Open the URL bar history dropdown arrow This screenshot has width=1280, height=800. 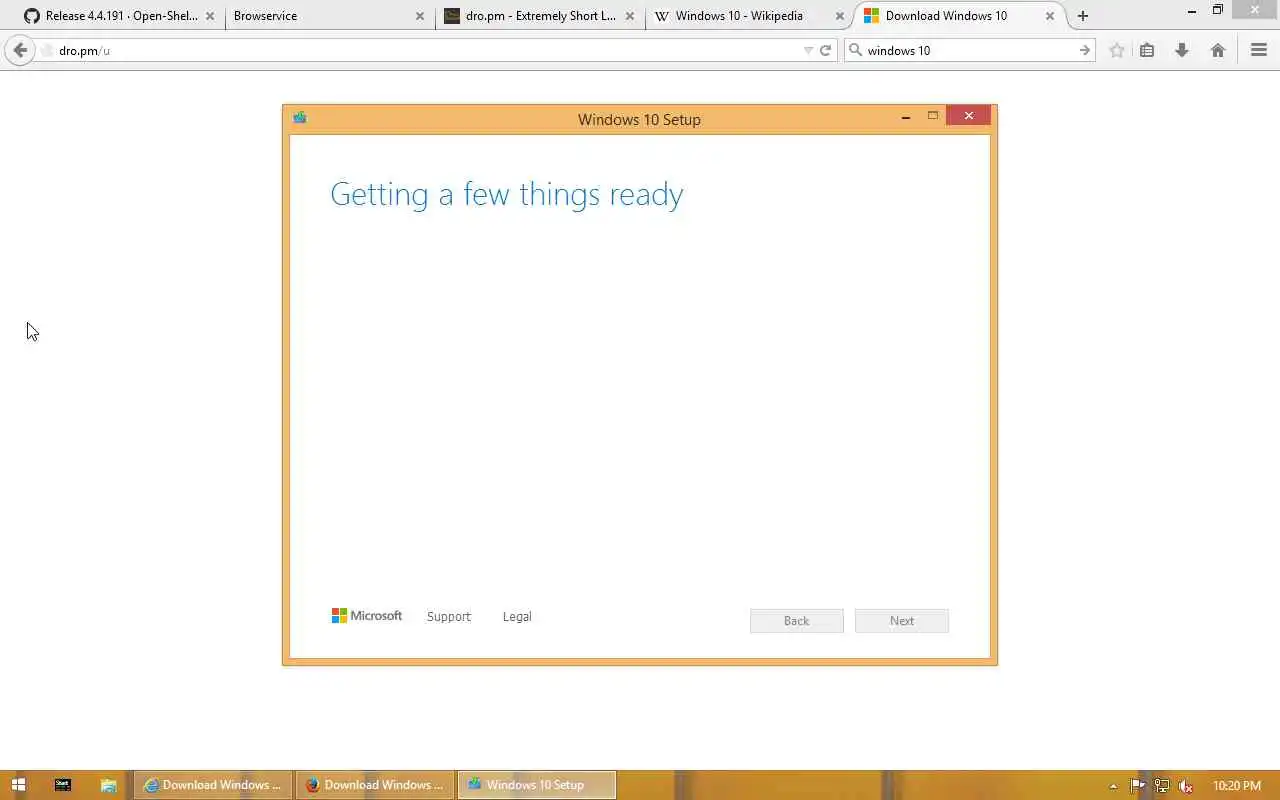[x=808, y=50]
